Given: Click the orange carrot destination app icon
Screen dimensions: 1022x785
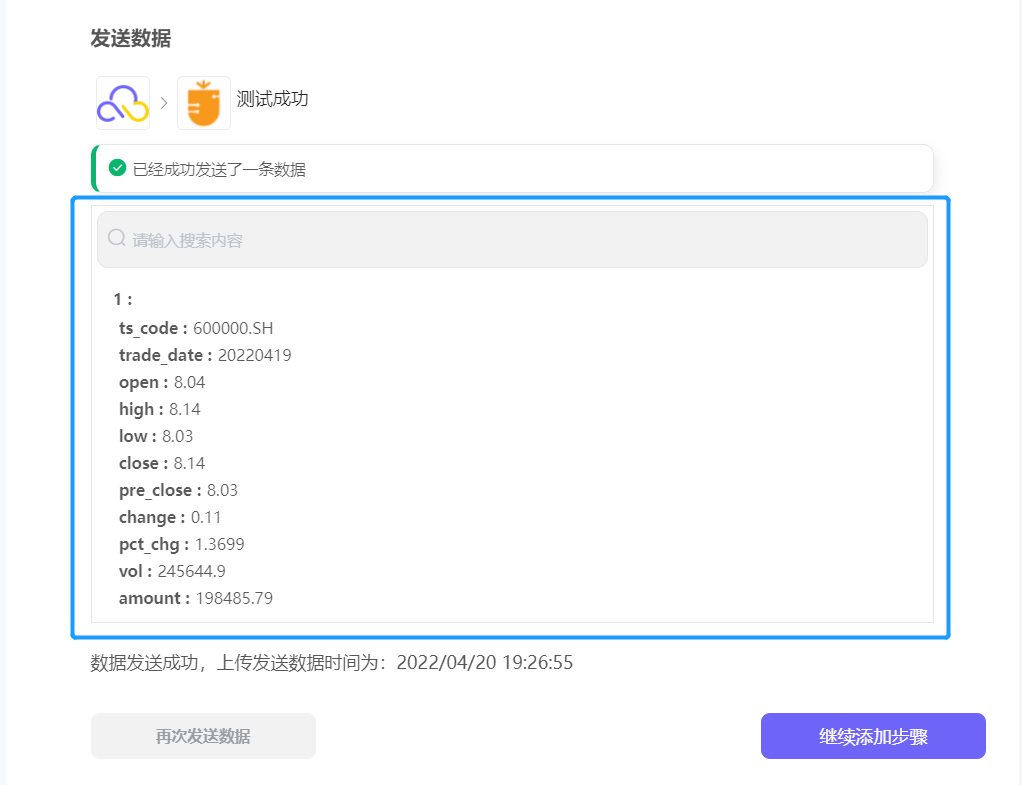Looking at the screenshot, I should click(x=203, y=103).
